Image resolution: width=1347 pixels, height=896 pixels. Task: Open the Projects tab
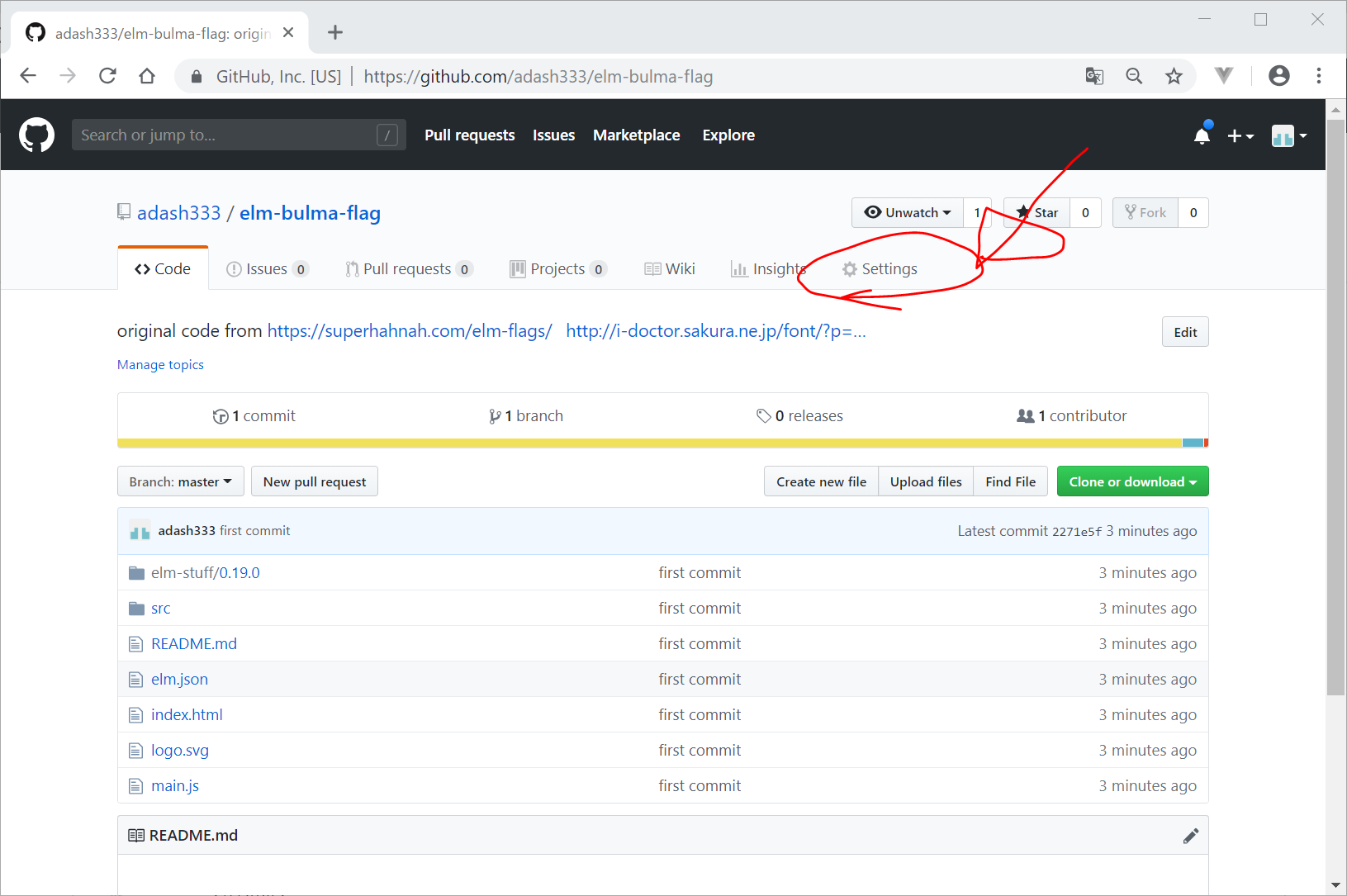tap(558, 269)
